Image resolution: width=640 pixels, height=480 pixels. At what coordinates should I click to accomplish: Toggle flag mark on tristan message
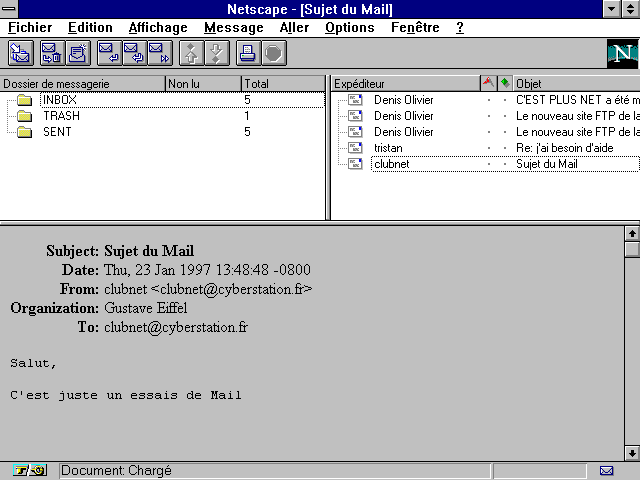[489, 148]
